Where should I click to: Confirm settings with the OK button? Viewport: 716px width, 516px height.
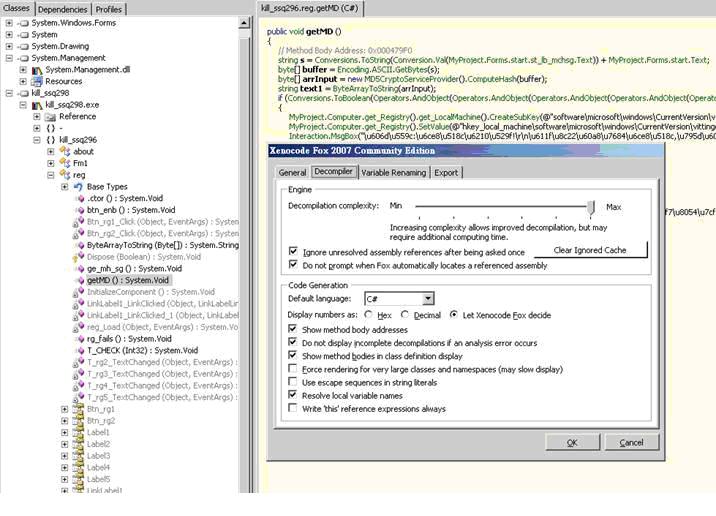tap(572, 442)
